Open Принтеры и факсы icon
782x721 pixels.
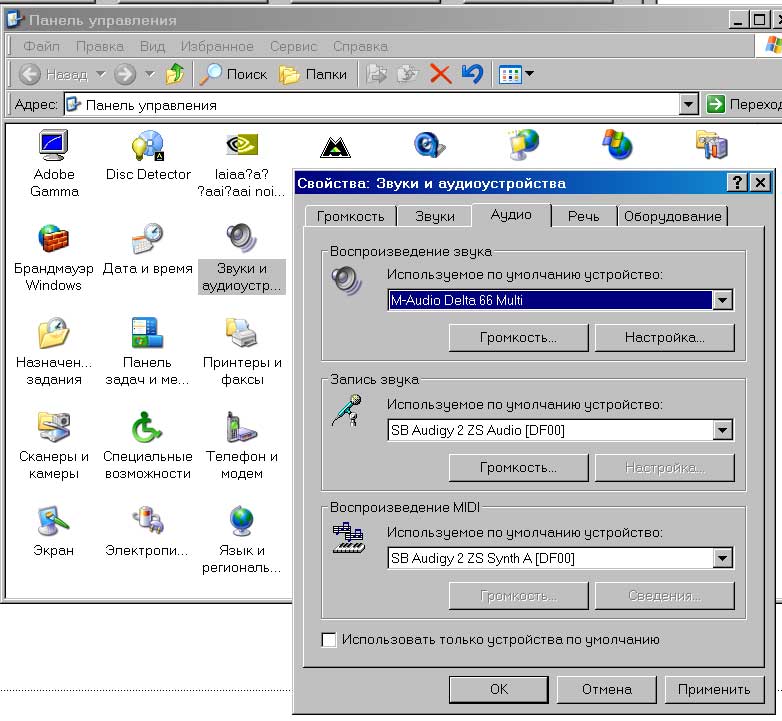click(242, 335)
